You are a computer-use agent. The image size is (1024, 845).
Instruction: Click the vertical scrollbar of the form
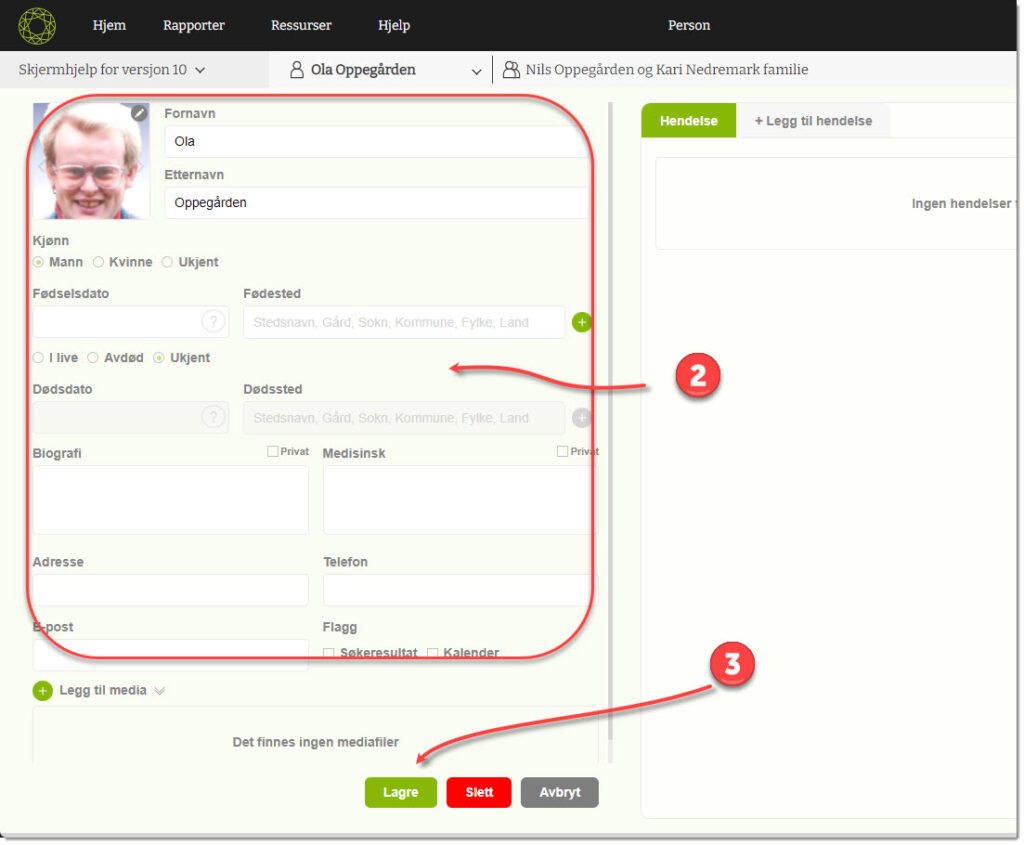coord(609,400)
